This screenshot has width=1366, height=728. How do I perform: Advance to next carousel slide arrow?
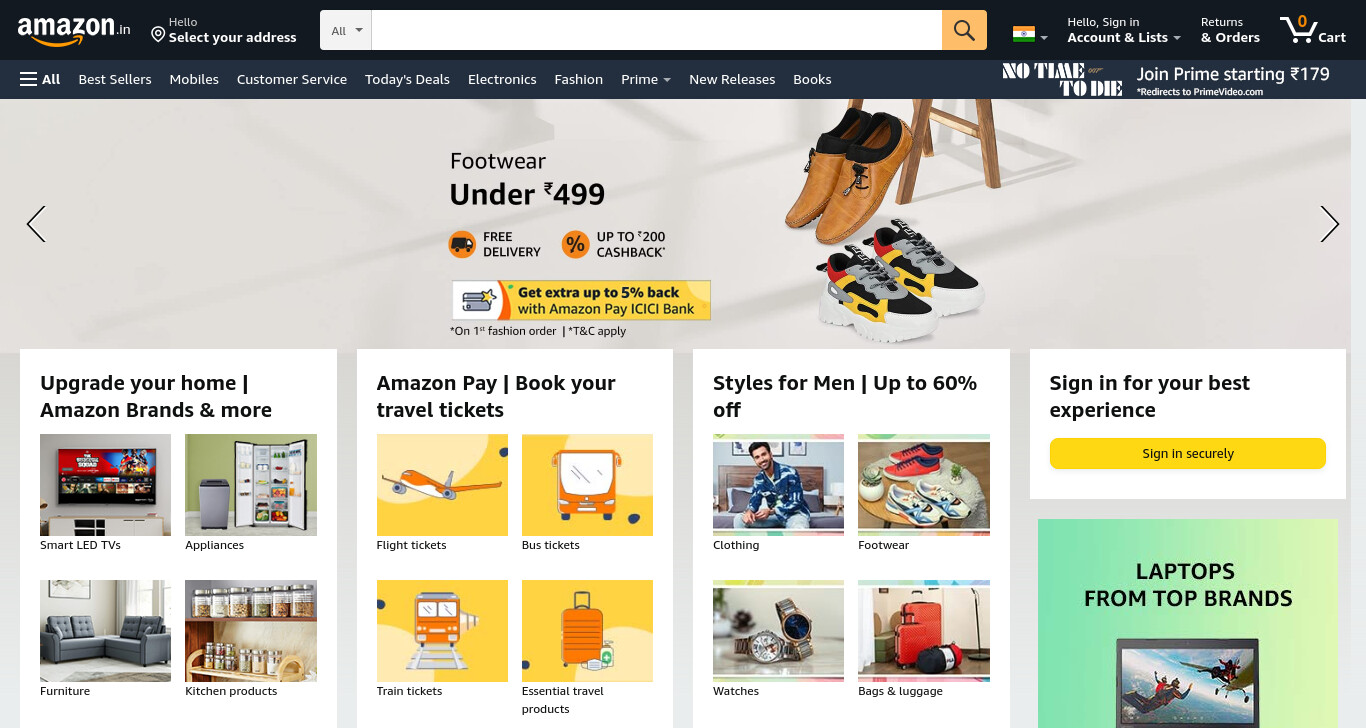pos(1329,224)
